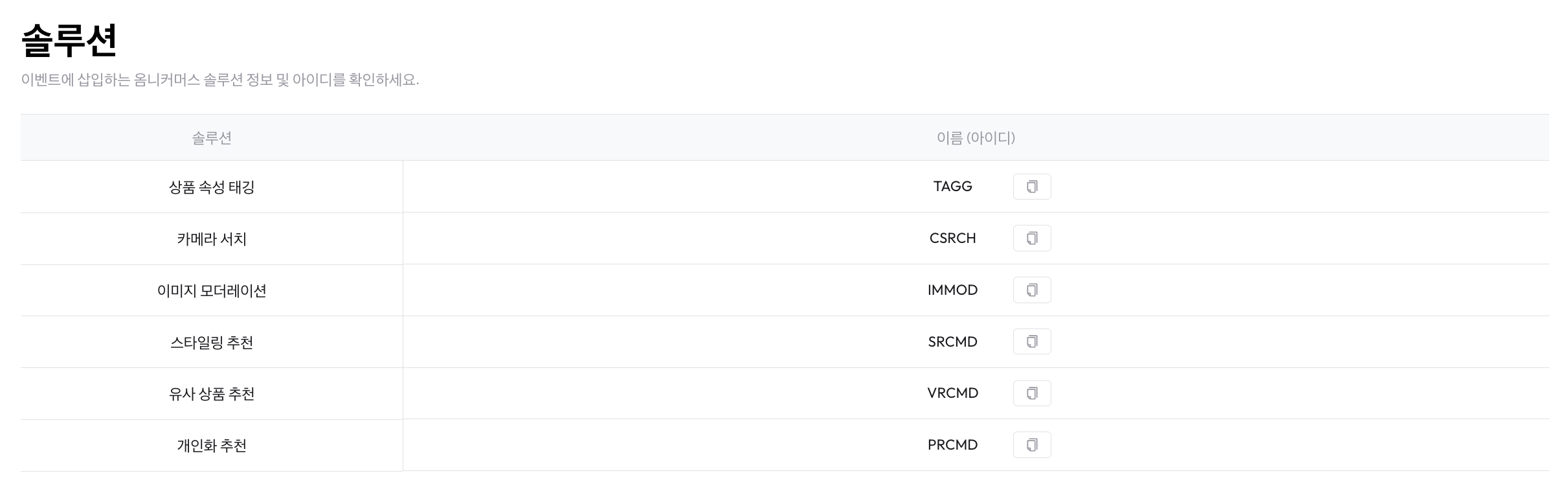Copy the CSRCH solution ID
The width and height of the screenshot is (1568, 495).
coord(1032,238)
